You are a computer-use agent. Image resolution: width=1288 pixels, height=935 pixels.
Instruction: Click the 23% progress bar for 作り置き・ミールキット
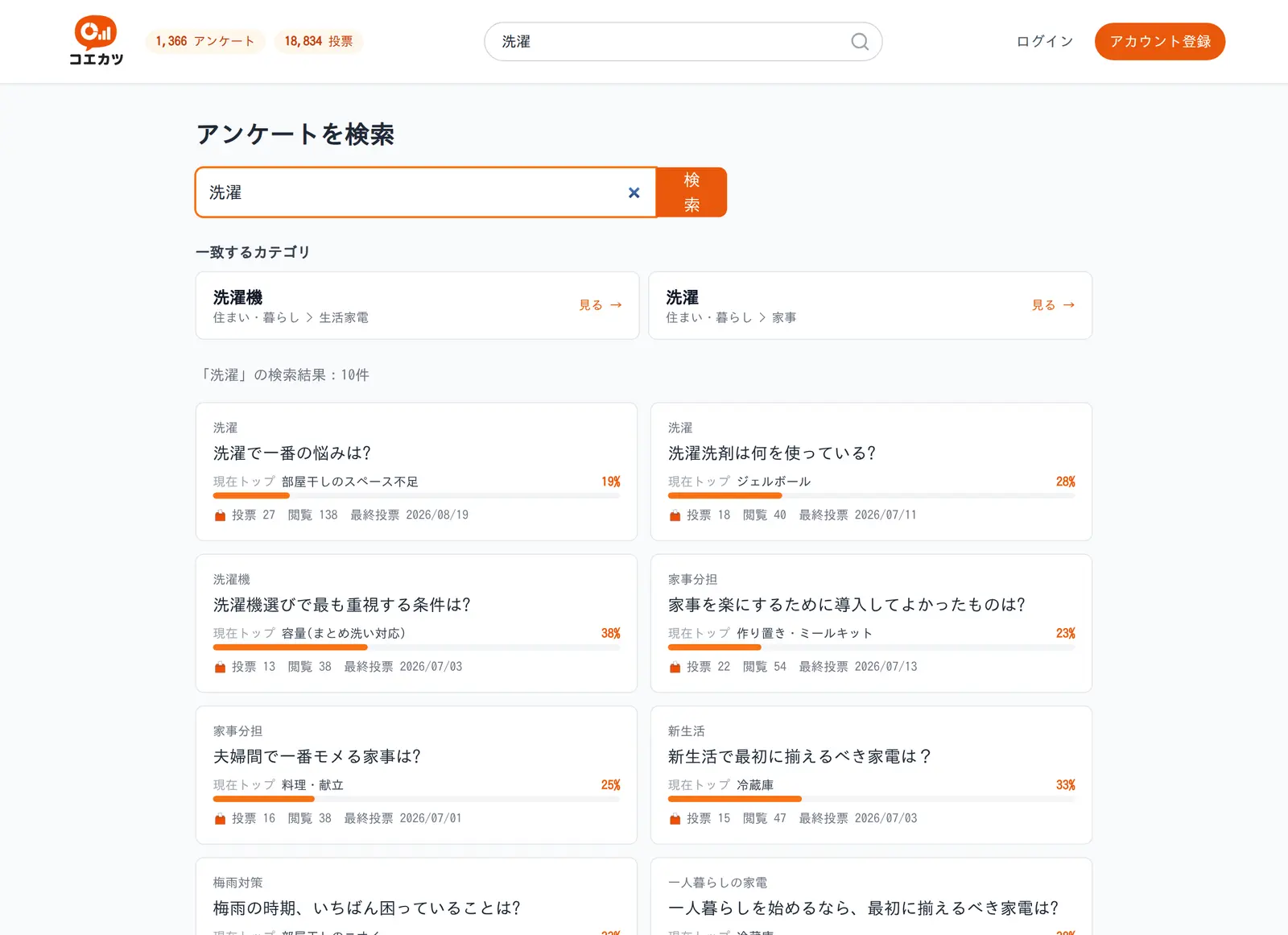pos(871,647)
